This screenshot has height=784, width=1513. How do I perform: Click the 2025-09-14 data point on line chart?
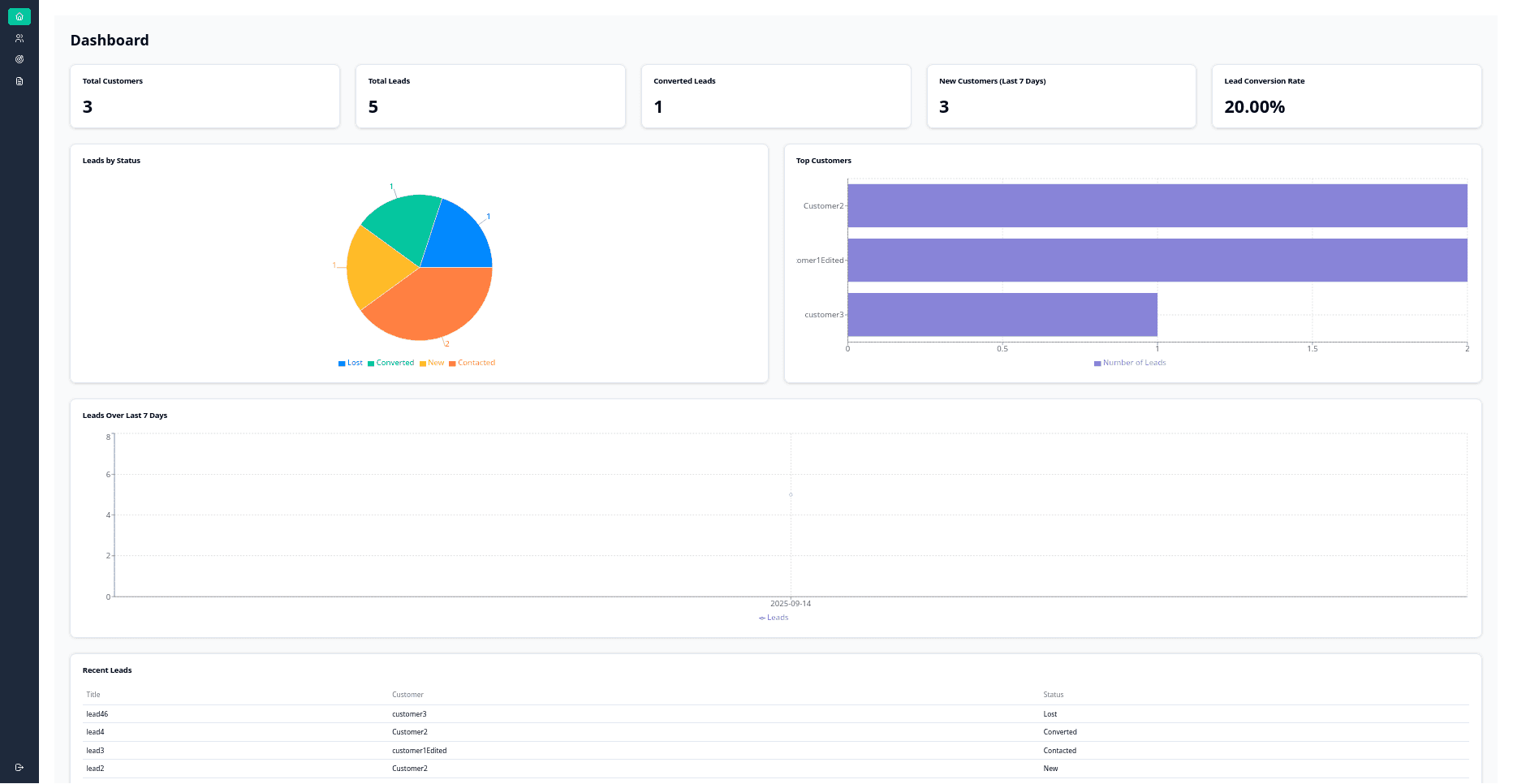click(791, 493)
